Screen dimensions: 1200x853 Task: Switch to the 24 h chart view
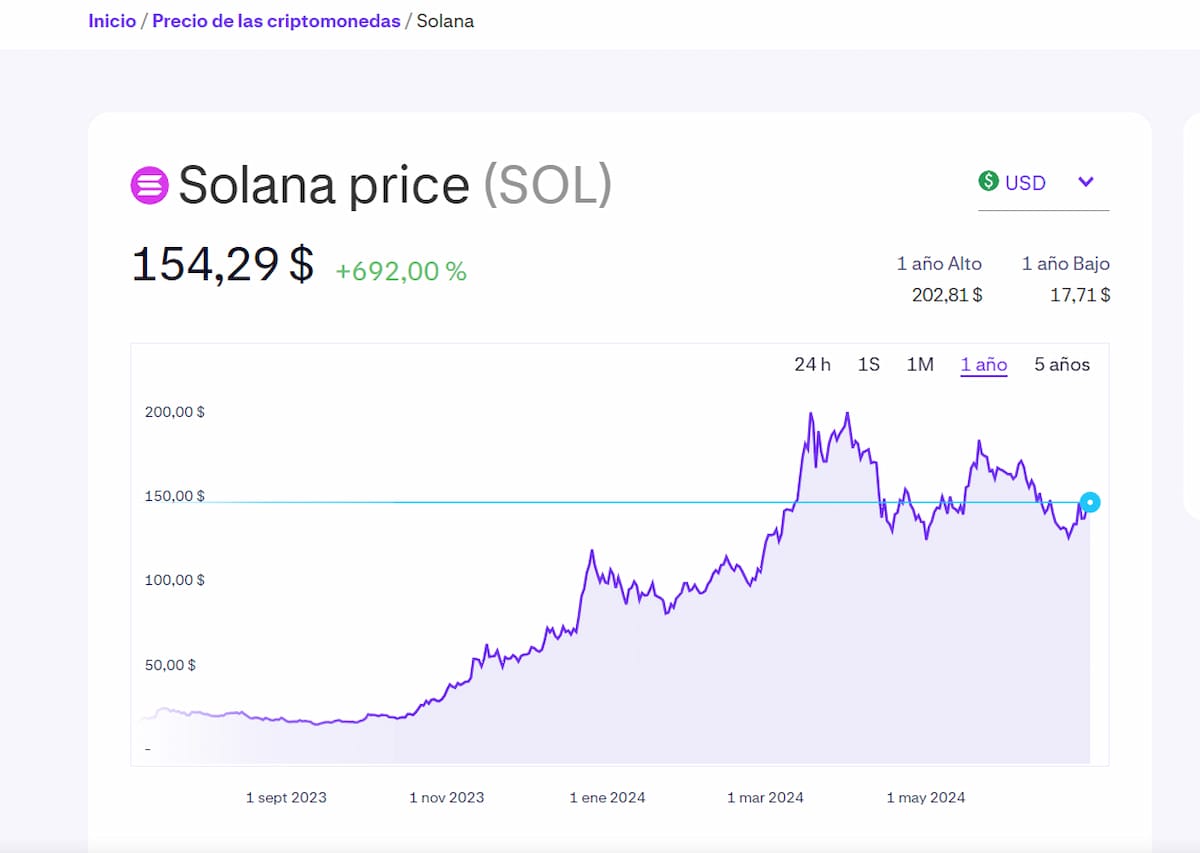812,364
